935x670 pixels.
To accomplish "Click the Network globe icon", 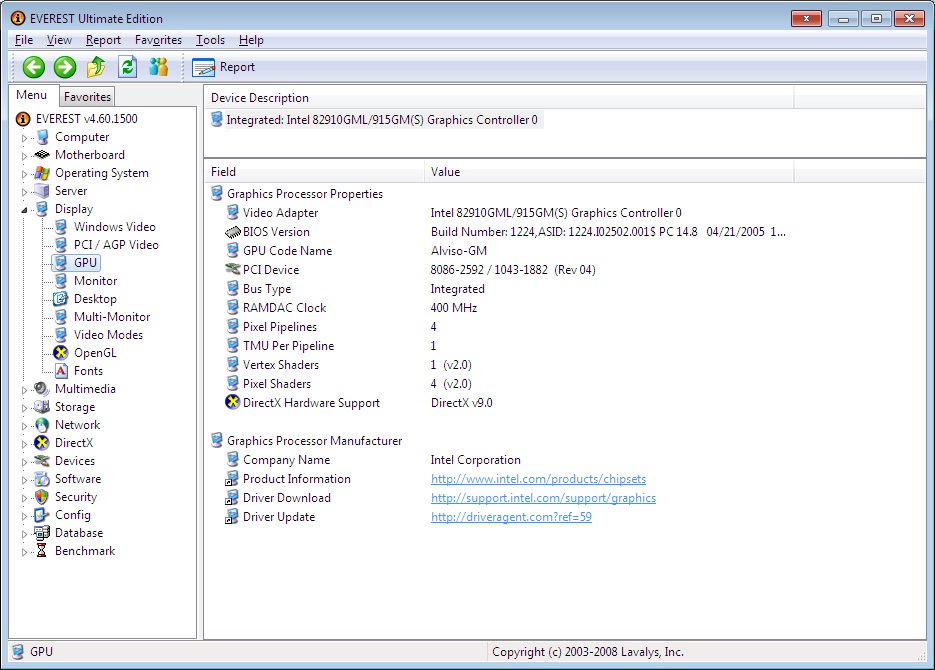I will point(42,425).
